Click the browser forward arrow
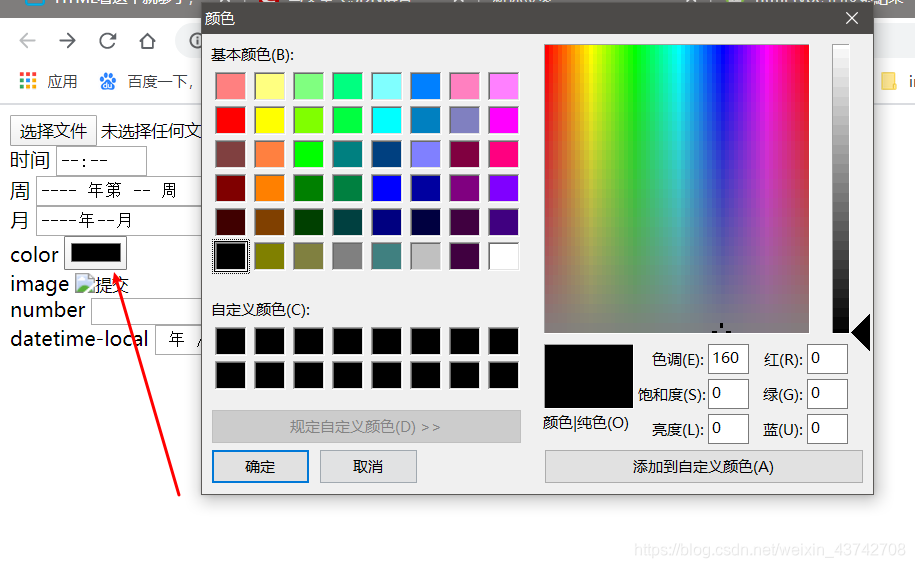Screen dimensions: 915x568 point(68,41)
